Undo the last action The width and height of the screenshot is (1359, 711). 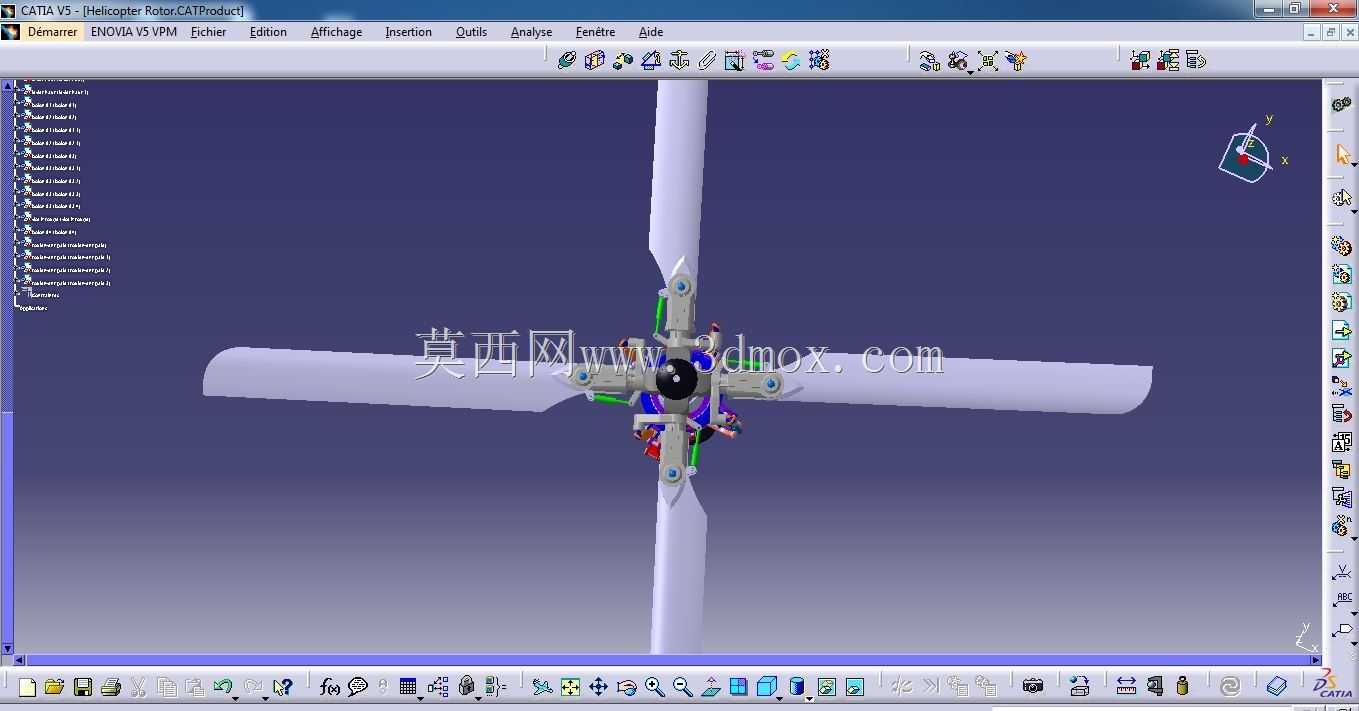pos(222,687)
